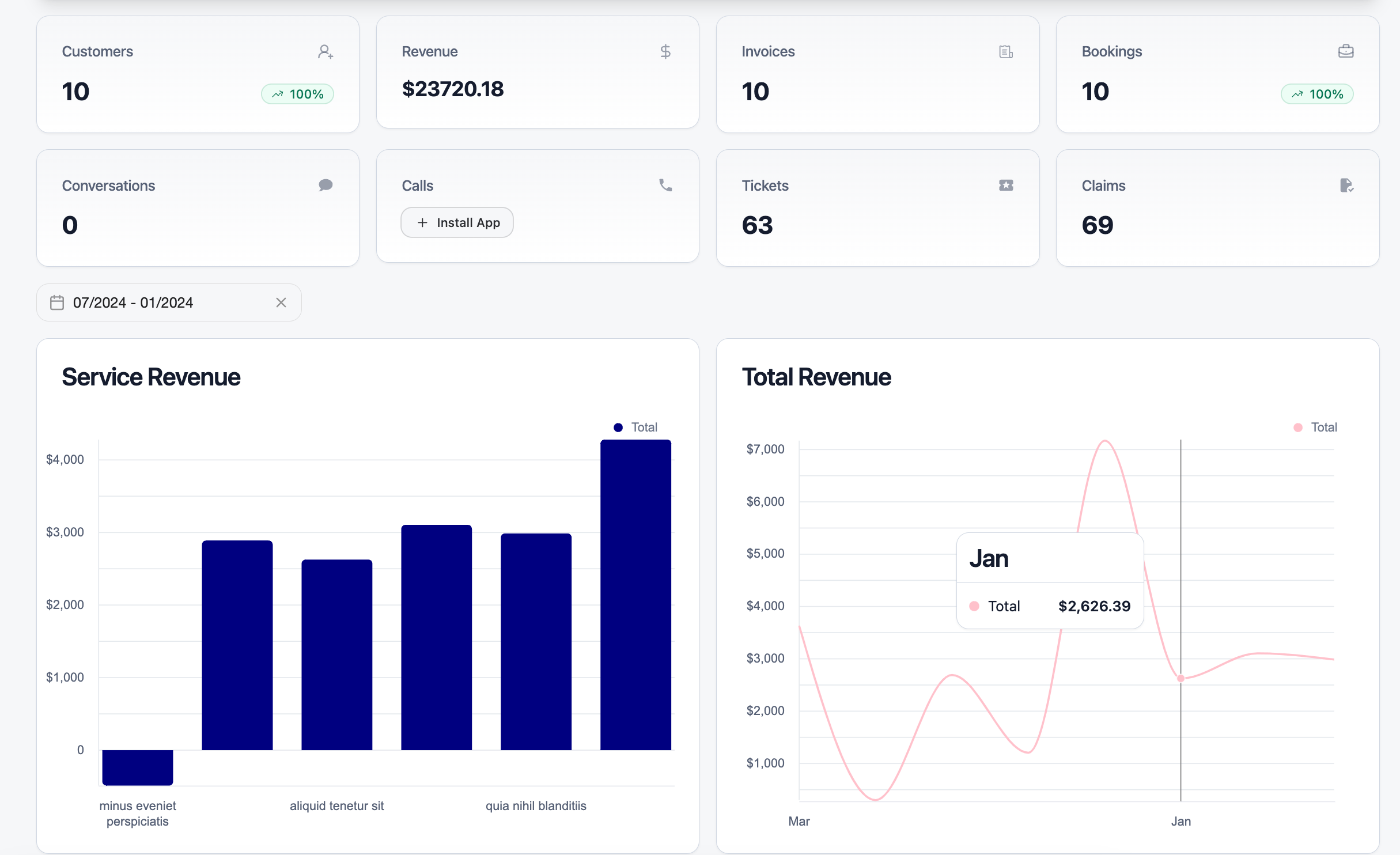Viewport: 1400px width, 855px height.
Task: Click the Calls phone icon
Action: click(665, 185)
